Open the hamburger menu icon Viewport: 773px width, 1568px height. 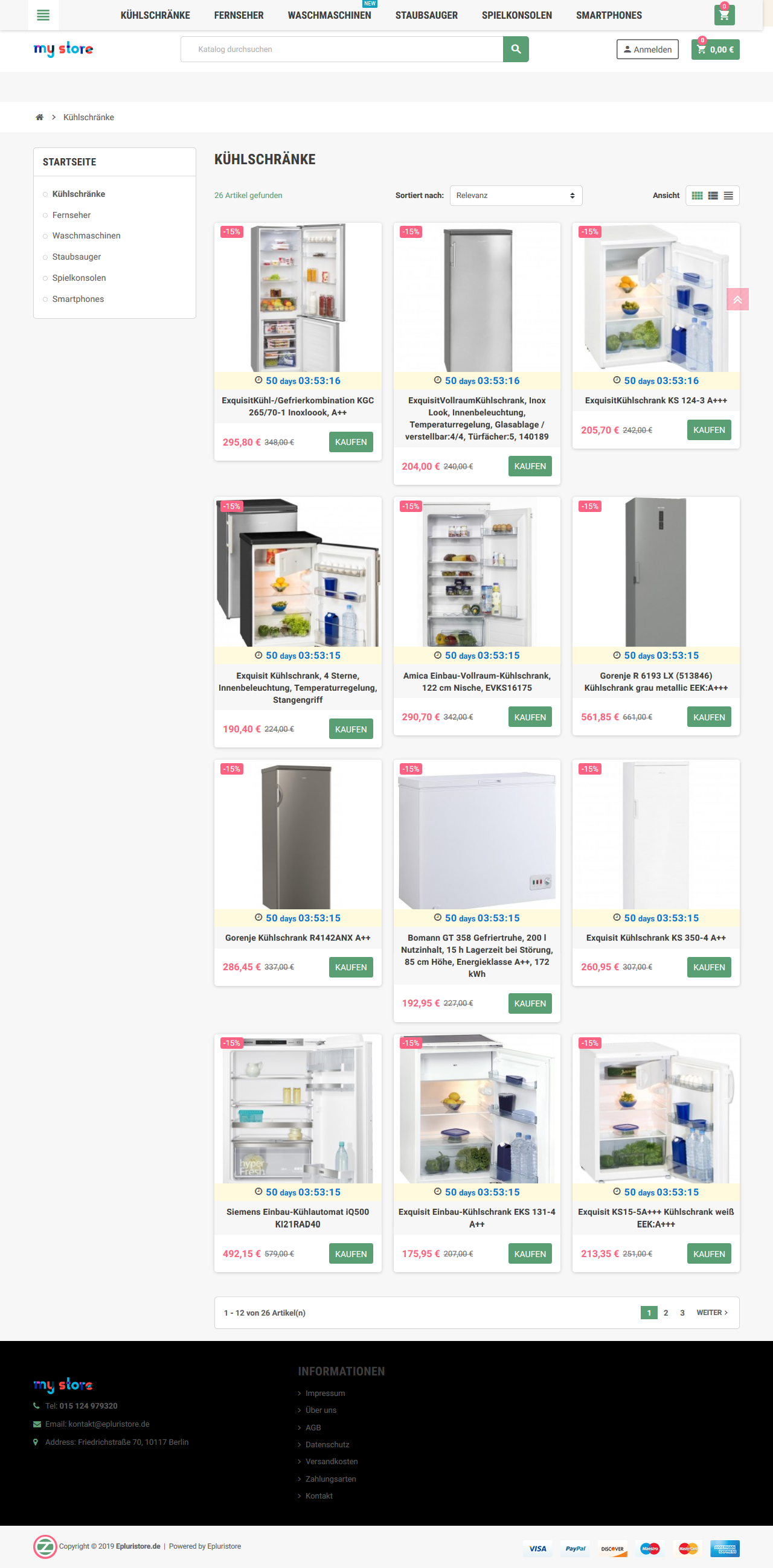tap(43, 15)
